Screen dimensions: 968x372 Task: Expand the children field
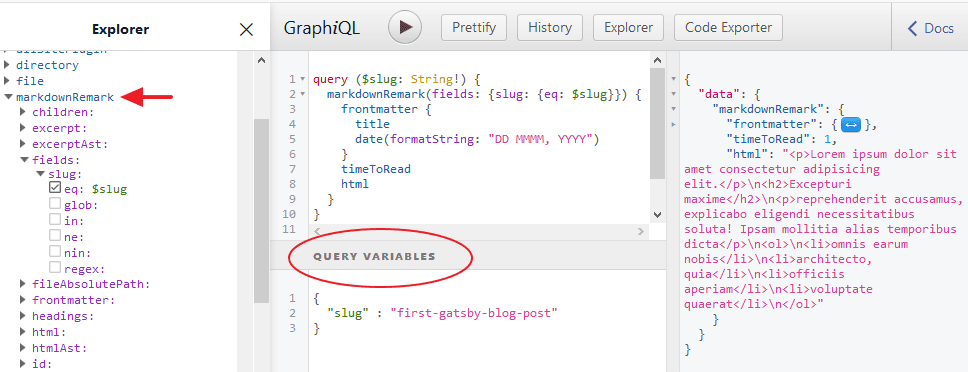[23, 112]
